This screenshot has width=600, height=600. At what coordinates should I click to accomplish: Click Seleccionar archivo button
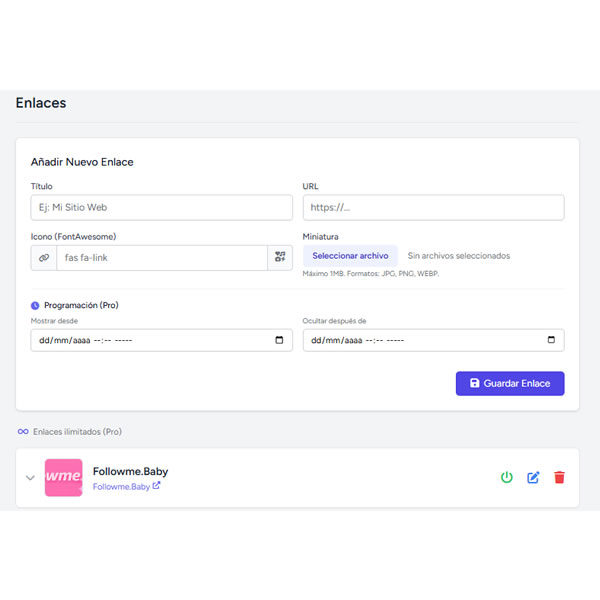pyautogui.click(x=350, y=256)
